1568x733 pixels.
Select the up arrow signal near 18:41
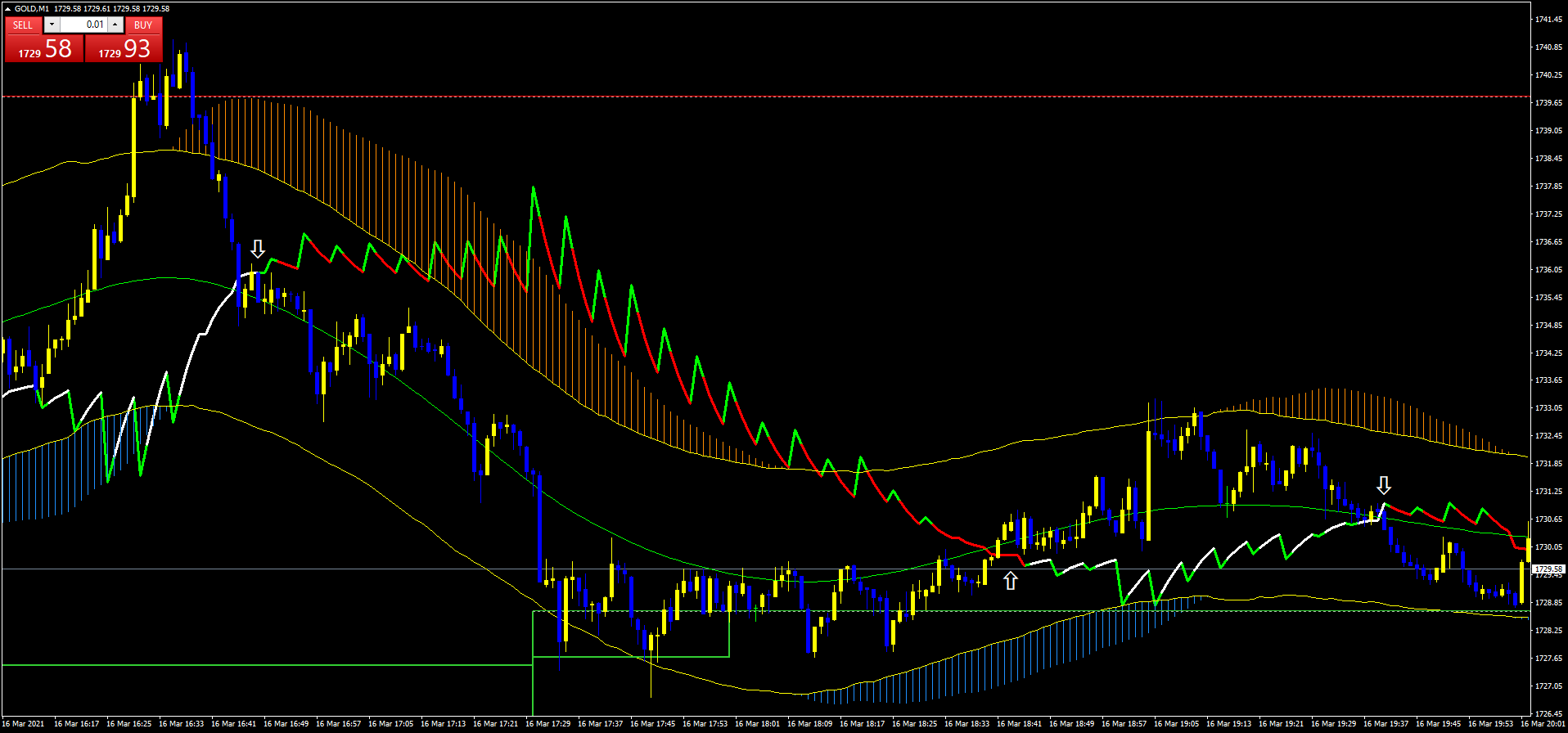click(x=1011, y=581)
